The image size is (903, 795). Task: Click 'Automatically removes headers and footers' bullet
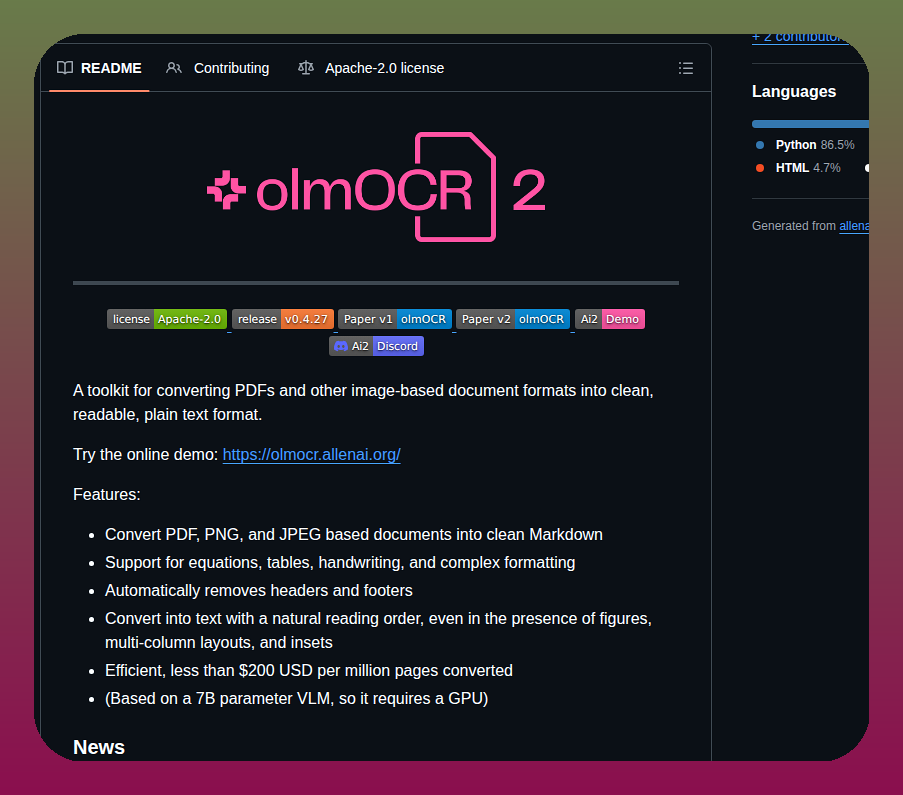coord(259,590)
